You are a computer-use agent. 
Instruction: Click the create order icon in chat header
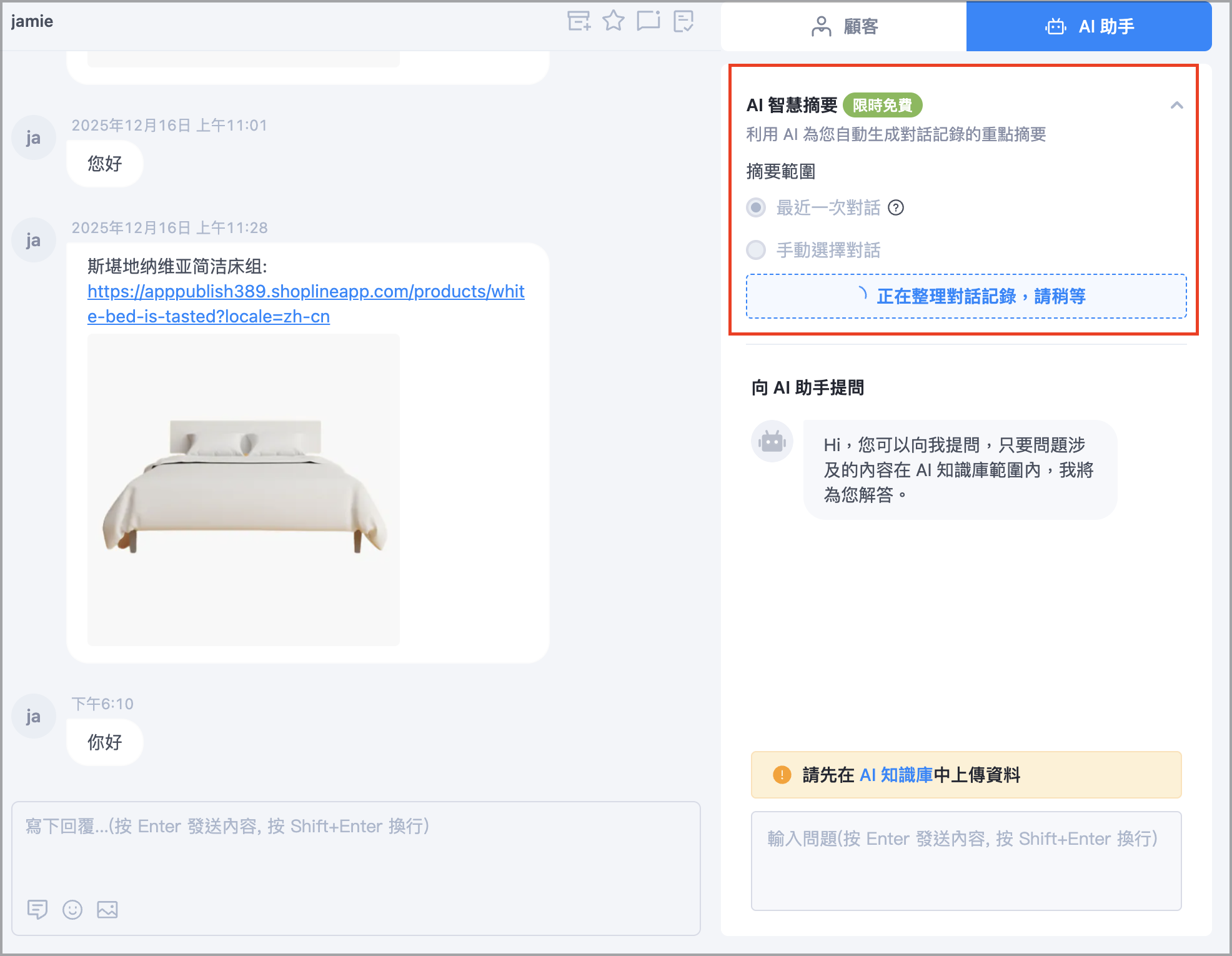coord(579,21)
